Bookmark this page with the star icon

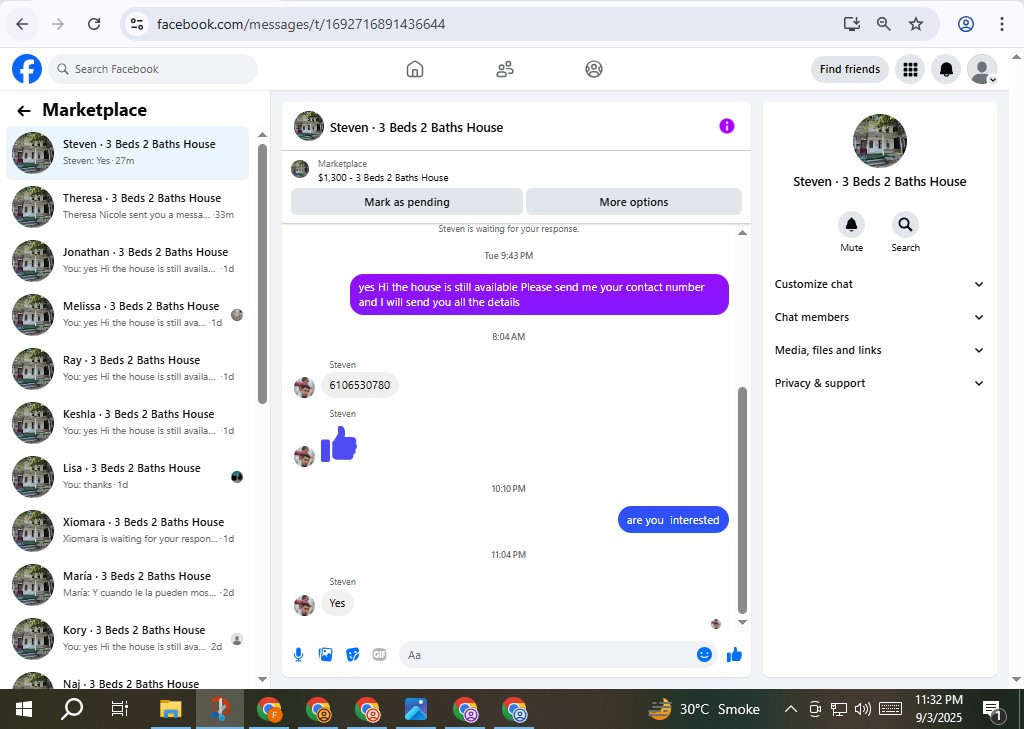pos(916,24)
